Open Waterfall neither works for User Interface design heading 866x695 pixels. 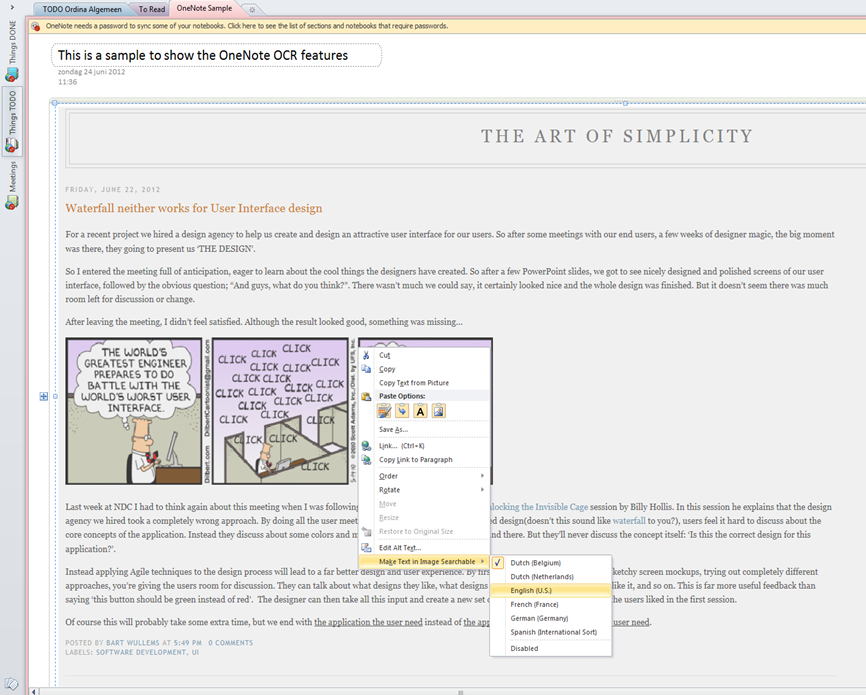(194, 208)
